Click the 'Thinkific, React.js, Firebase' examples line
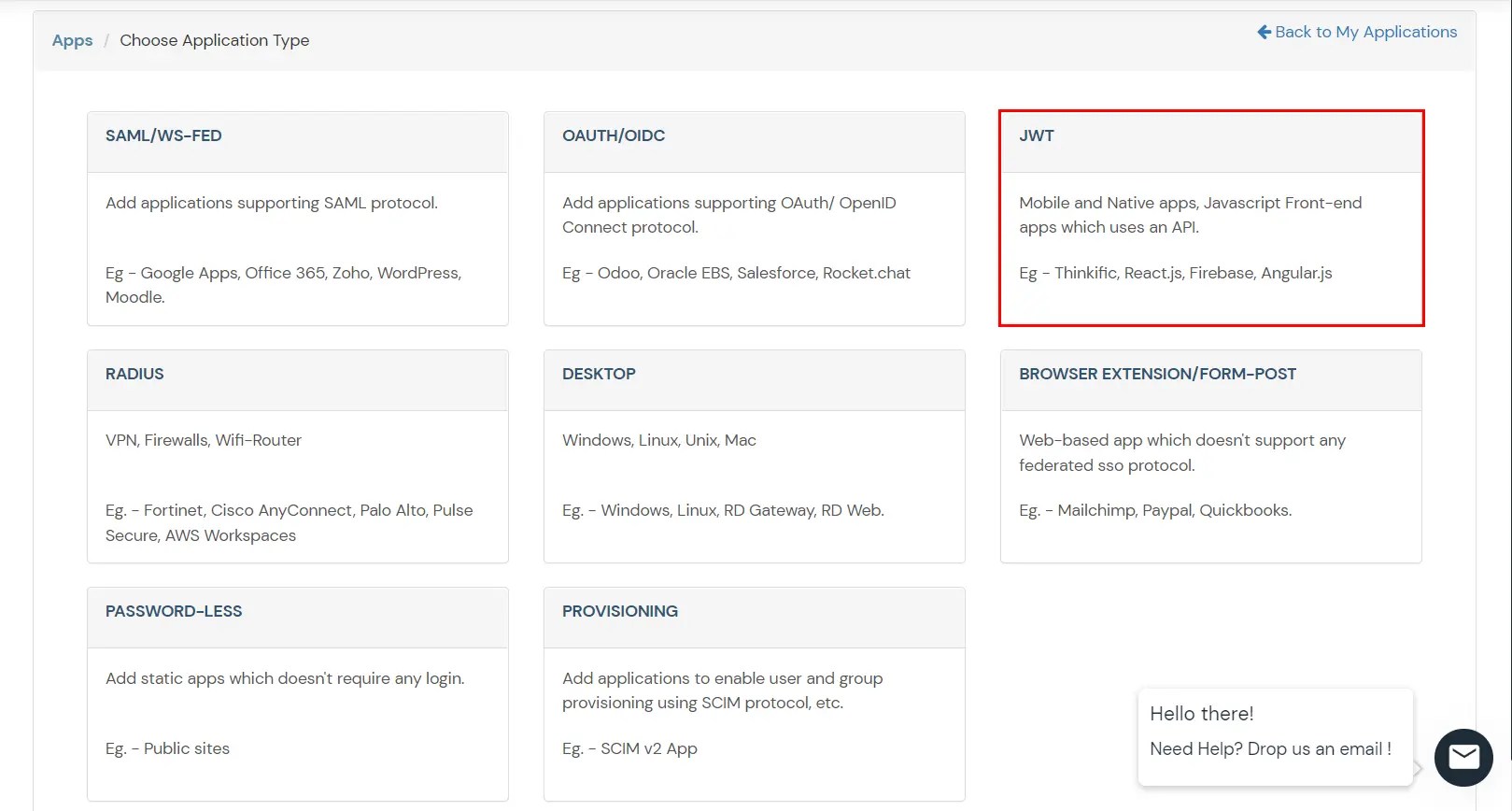The image size is (1512, 811). 1175,273
